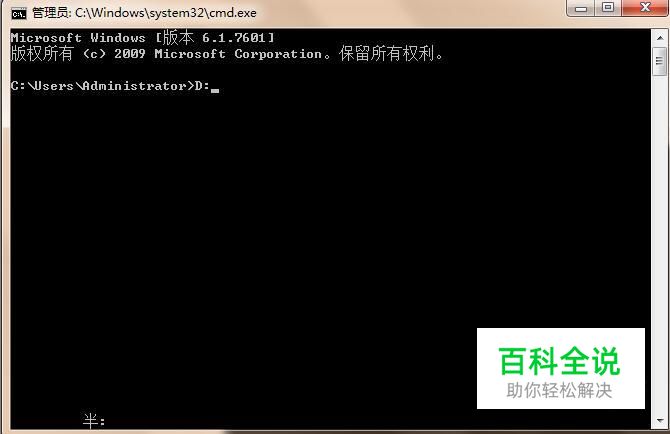Click the typed D: command text
This screenshot has height=434, width=670.
(202, 86)
